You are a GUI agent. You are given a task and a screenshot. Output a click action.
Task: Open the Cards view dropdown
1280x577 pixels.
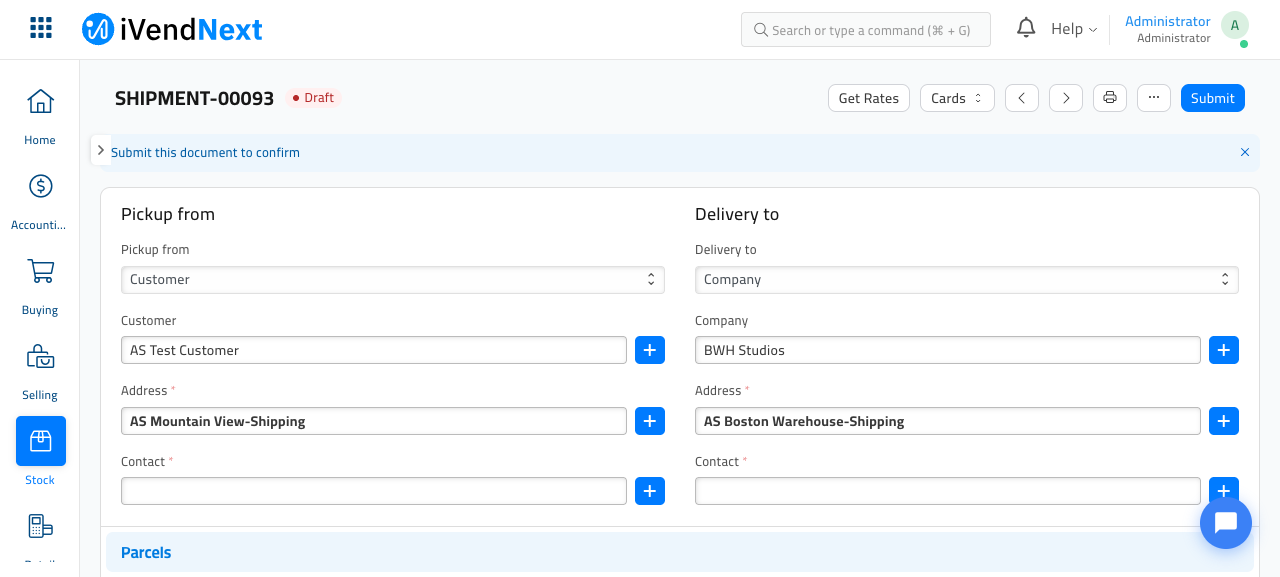tap(957, 98)
